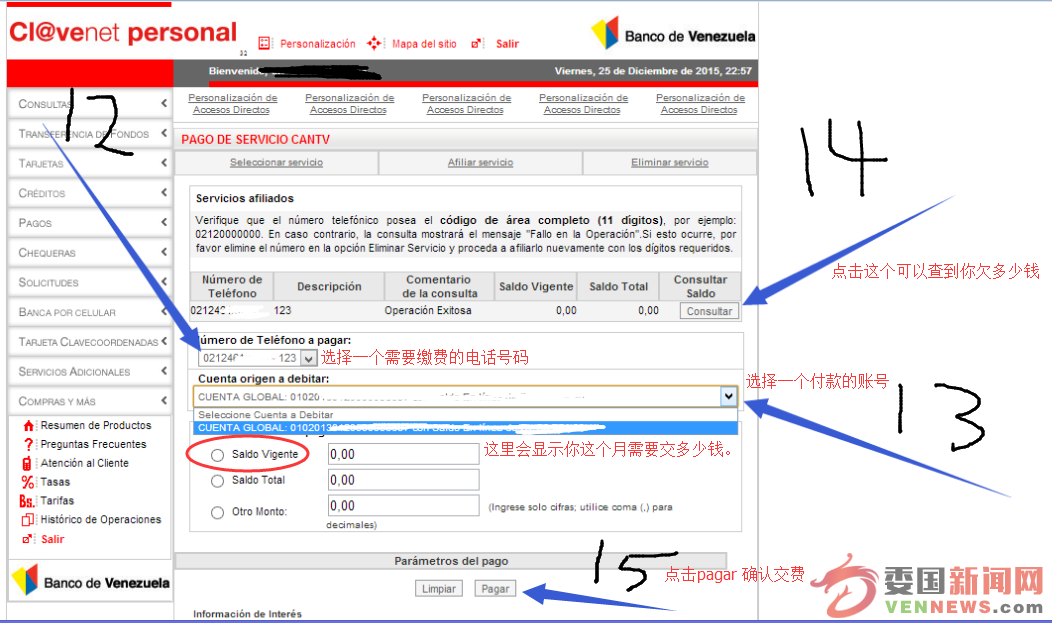Expand the Créditos sidebar menu

click(90, 193)
